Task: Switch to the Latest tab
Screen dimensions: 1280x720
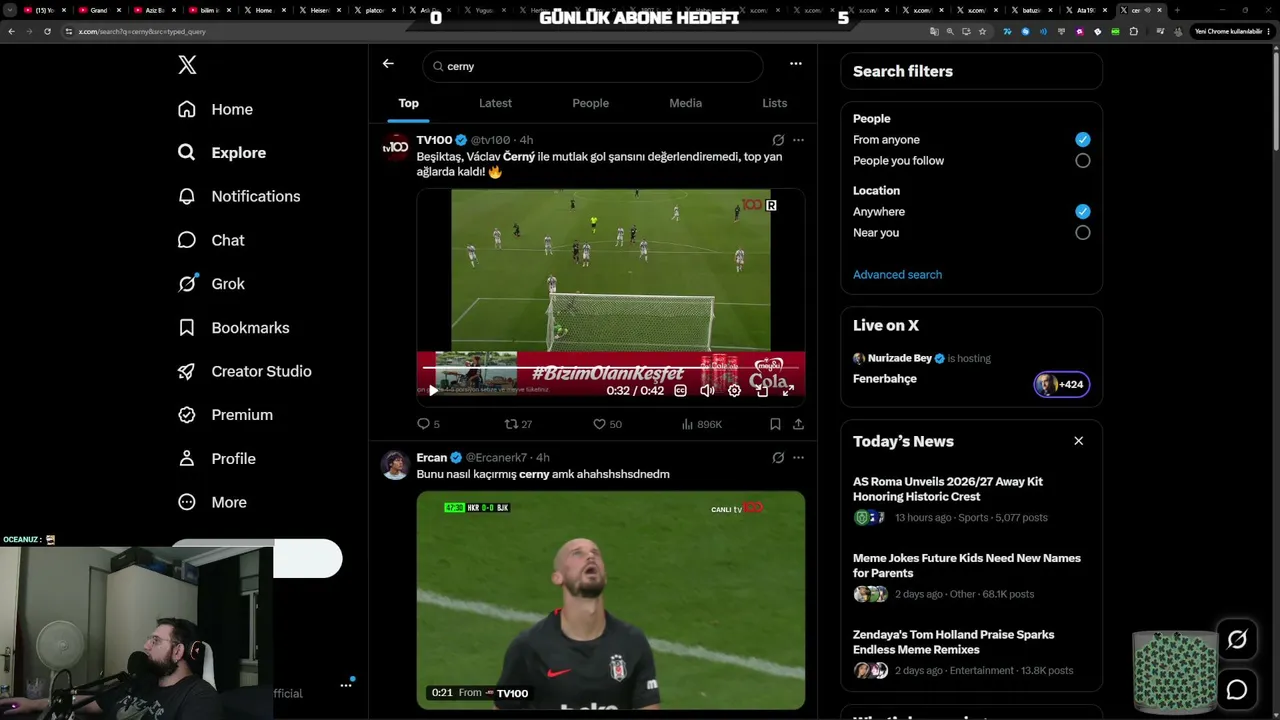Action: (x=495, y=103)
